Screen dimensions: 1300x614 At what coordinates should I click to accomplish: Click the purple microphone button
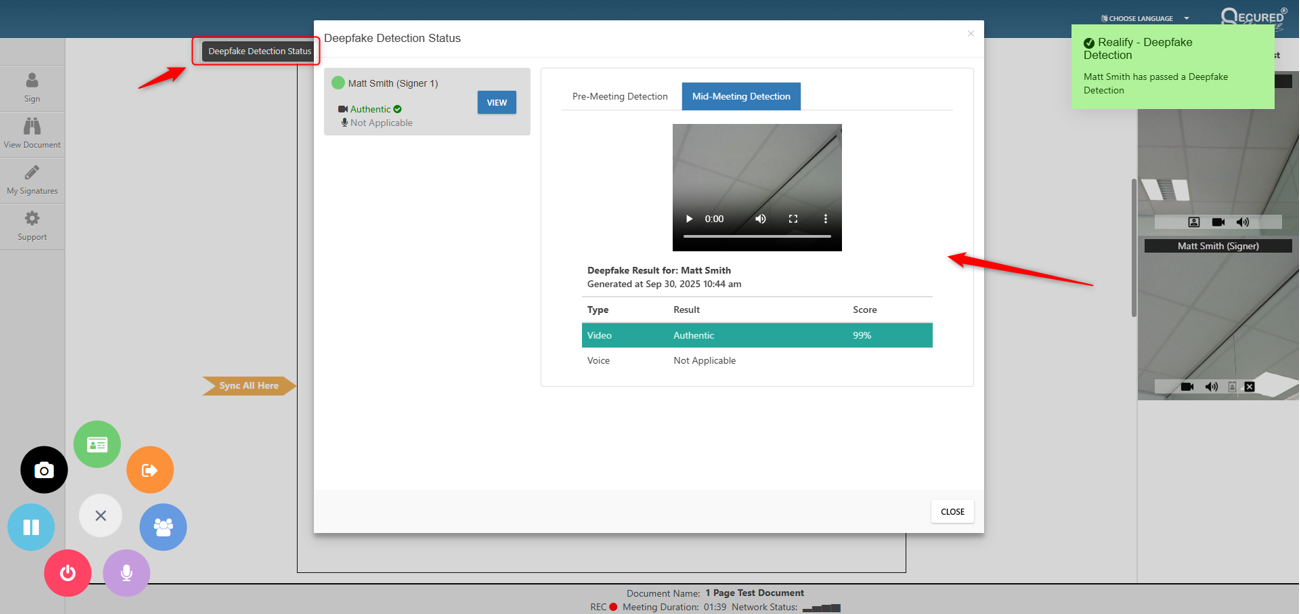pos(126,573)
